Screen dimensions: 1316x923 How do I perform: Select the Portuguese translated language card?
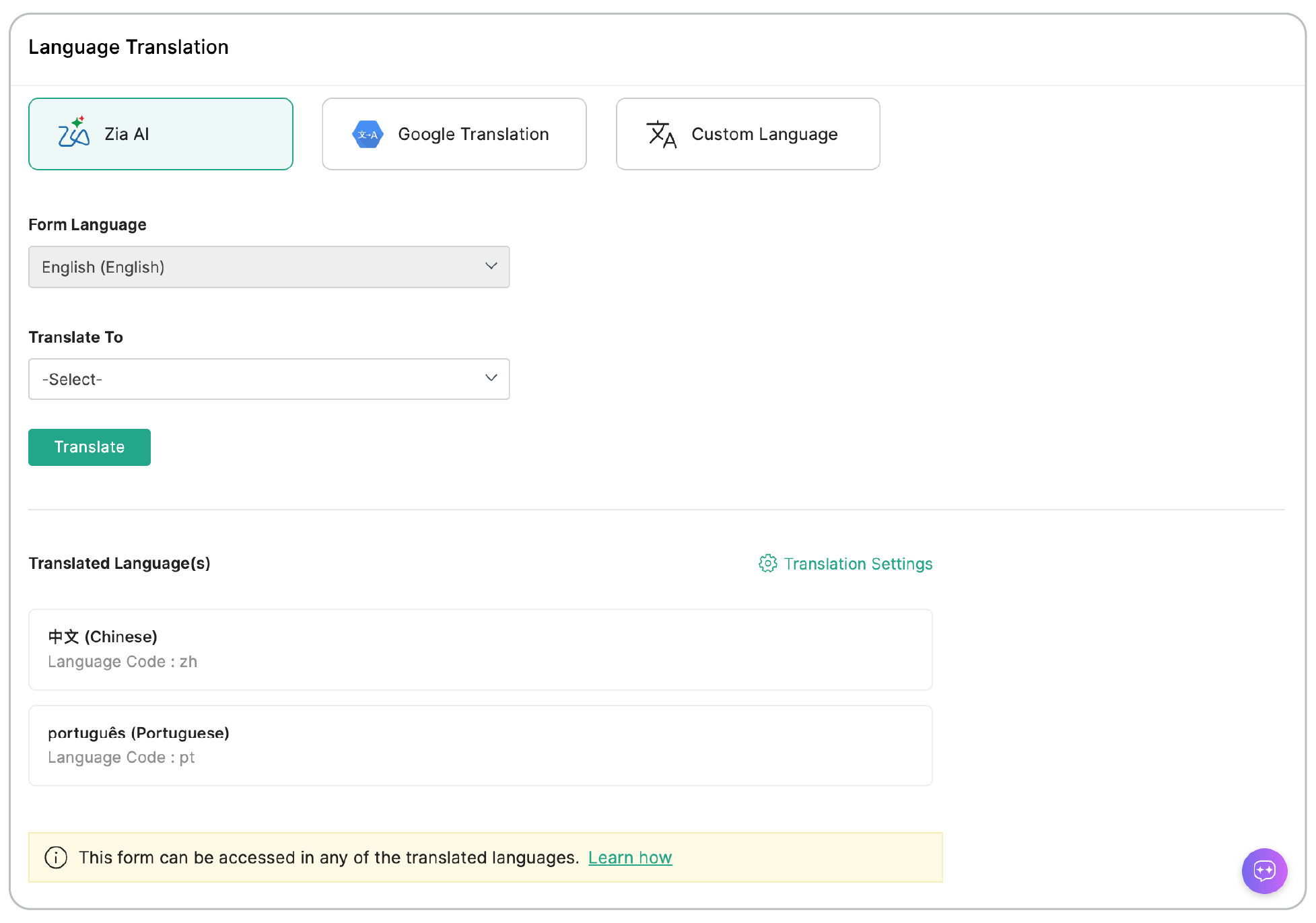[x=481, y=745]
